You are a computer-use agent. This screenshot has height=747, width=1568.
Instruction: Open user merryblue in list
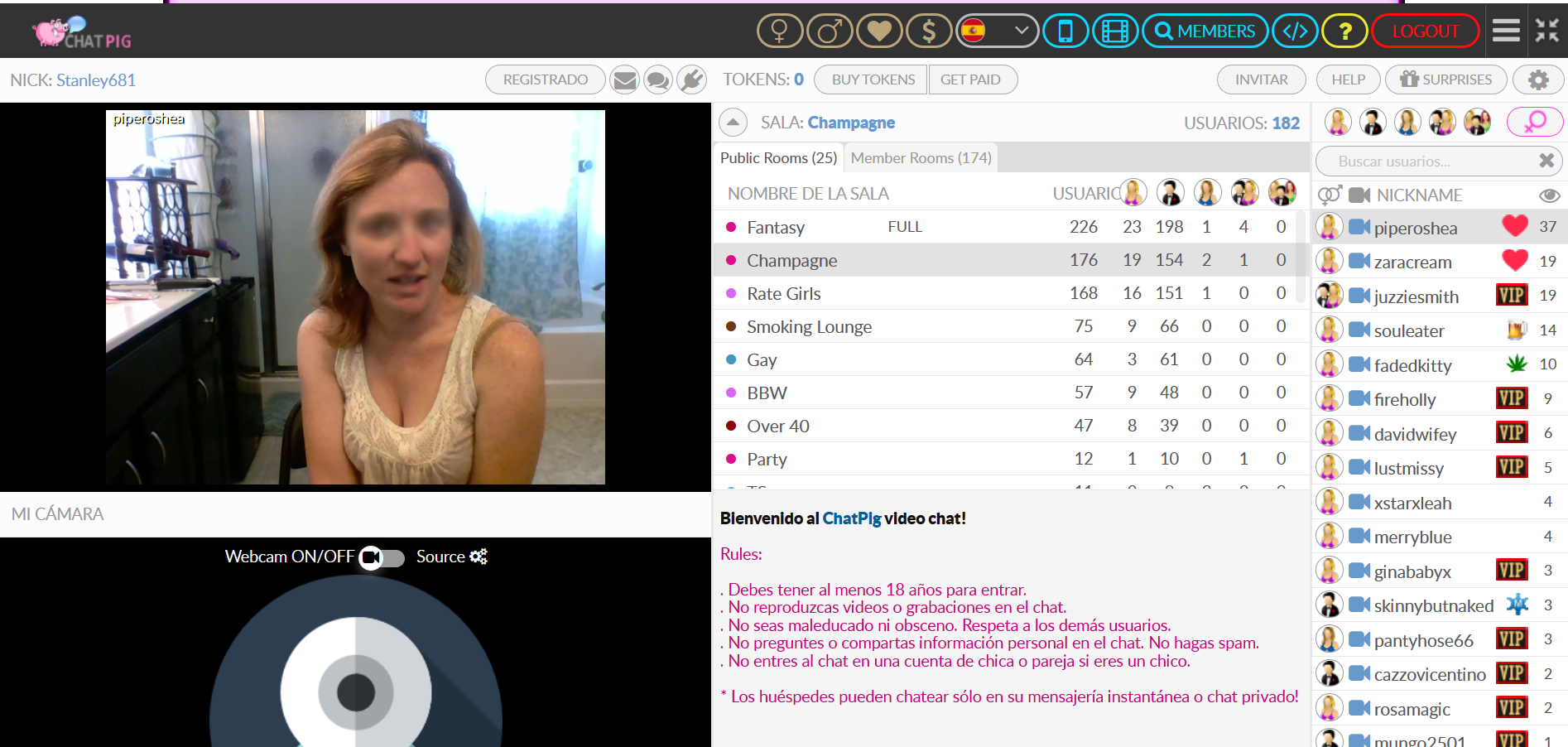tap(1440, 536)
